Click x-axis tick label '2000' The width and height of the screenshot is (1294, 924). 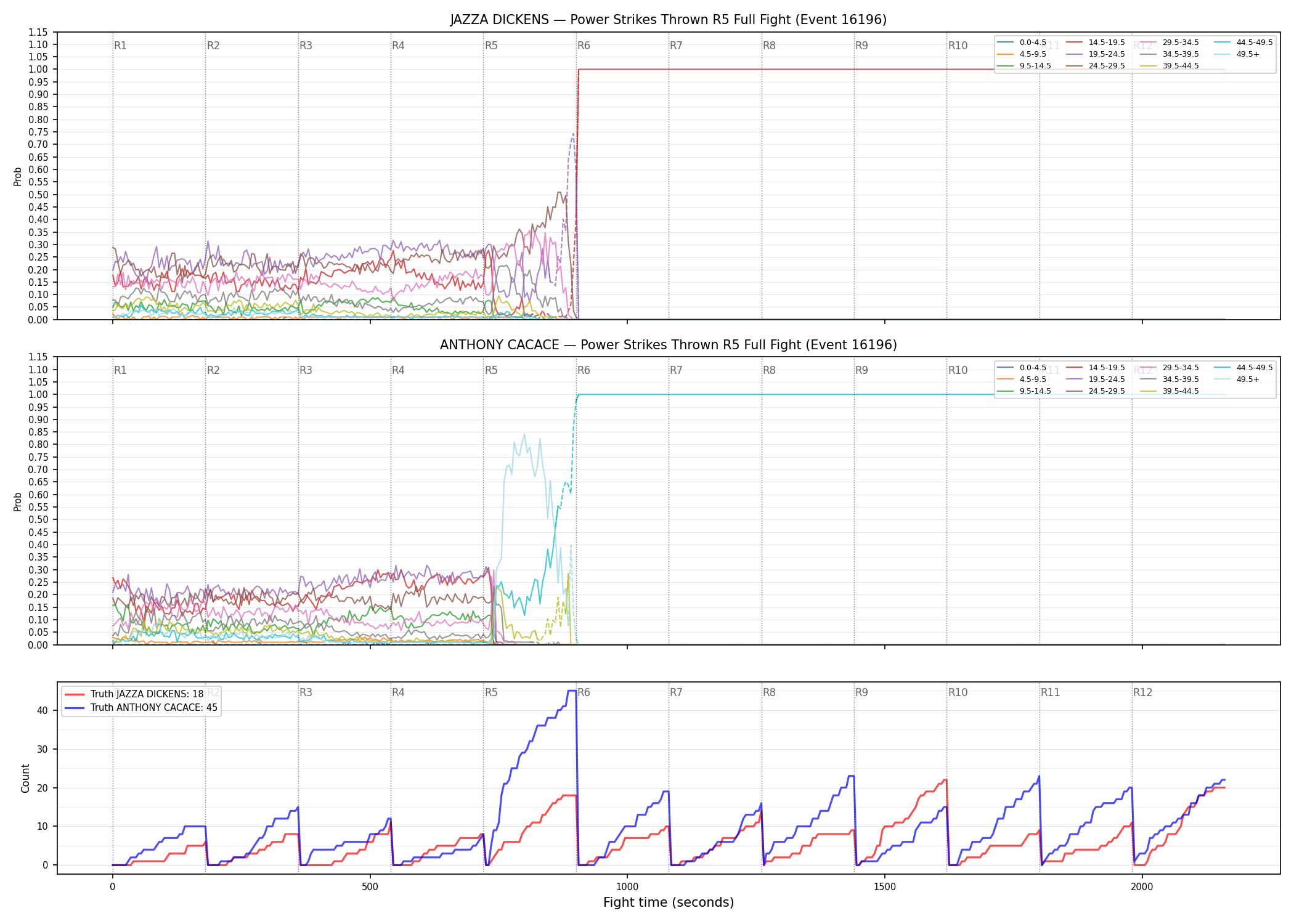point(1142,887)
